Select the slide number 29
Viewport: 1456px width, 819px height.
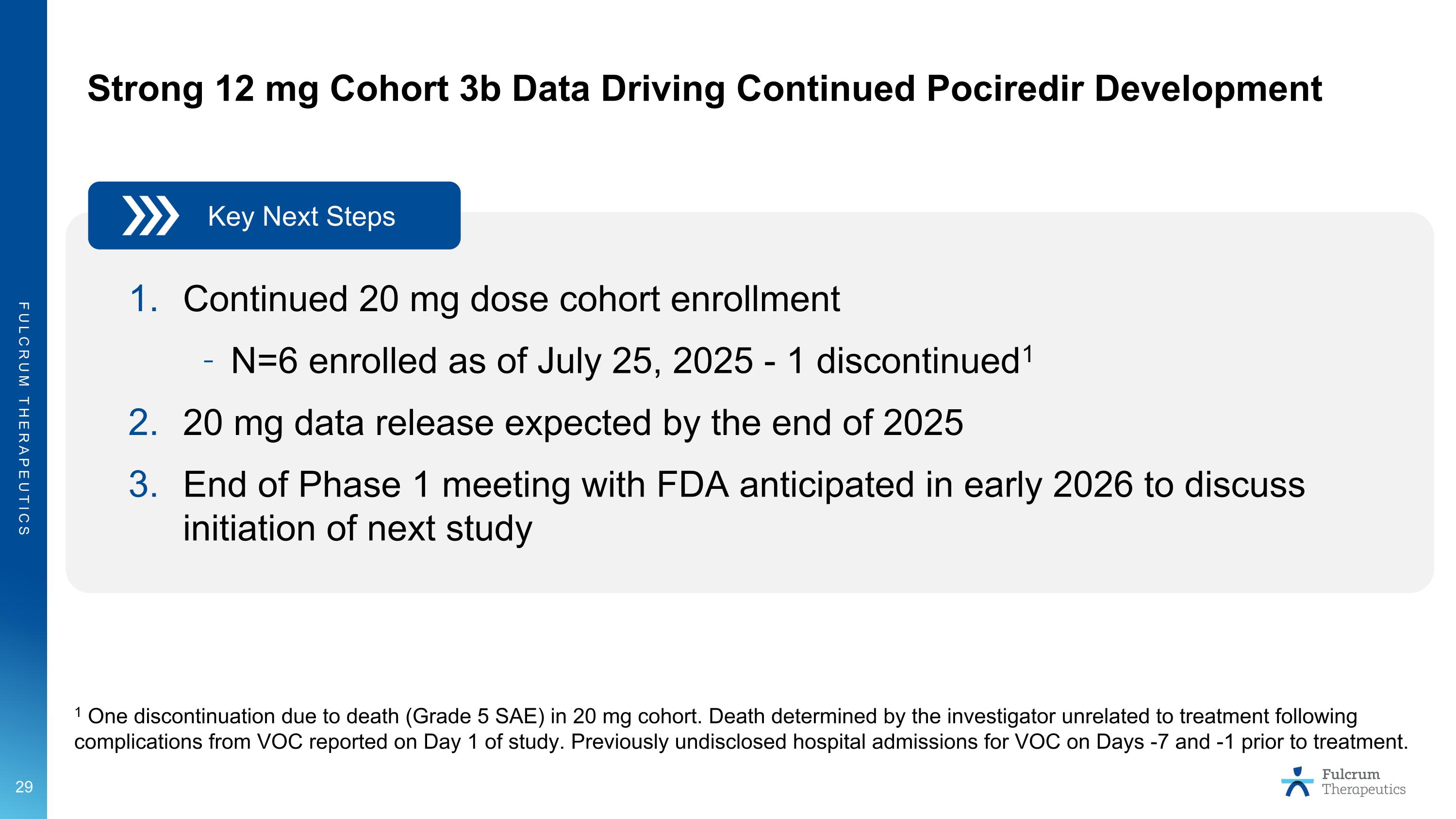point(24,787)
